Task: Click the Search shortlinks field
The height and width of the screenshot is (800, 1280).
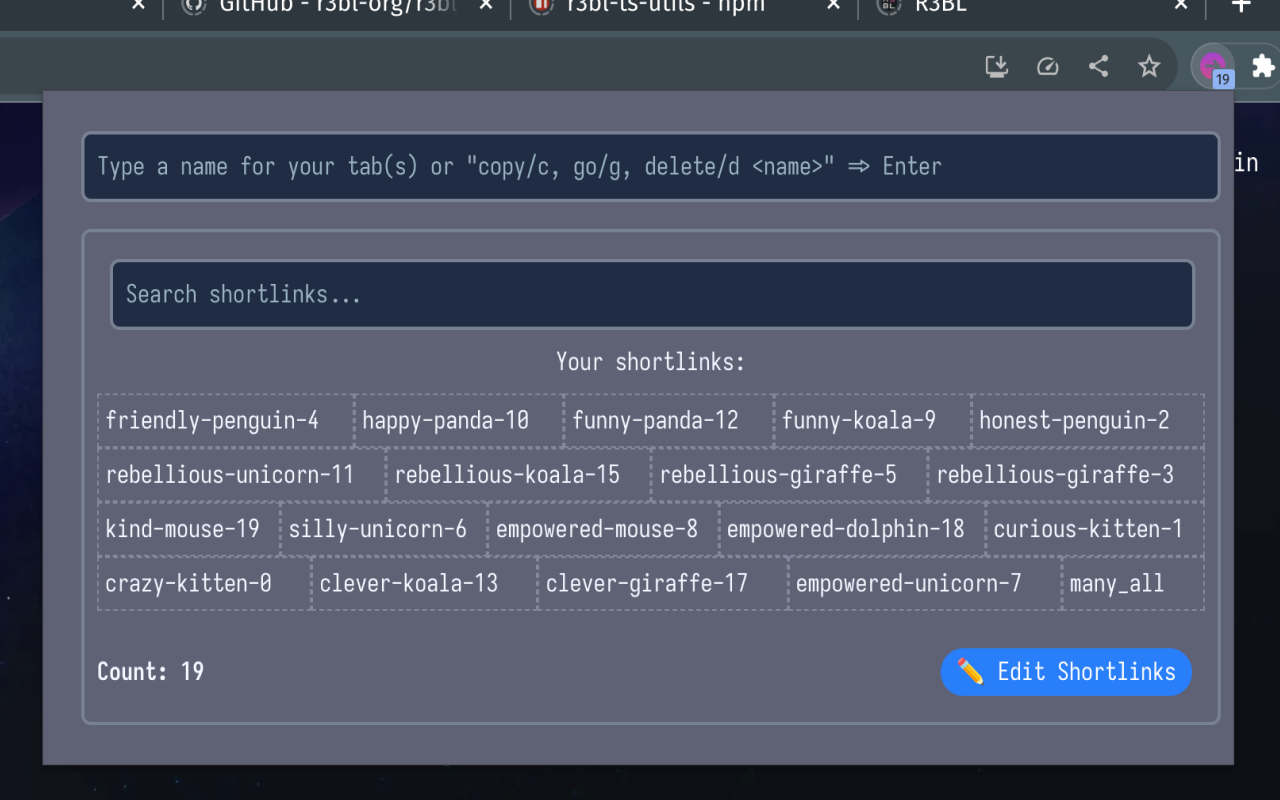Action: (652, 294)
